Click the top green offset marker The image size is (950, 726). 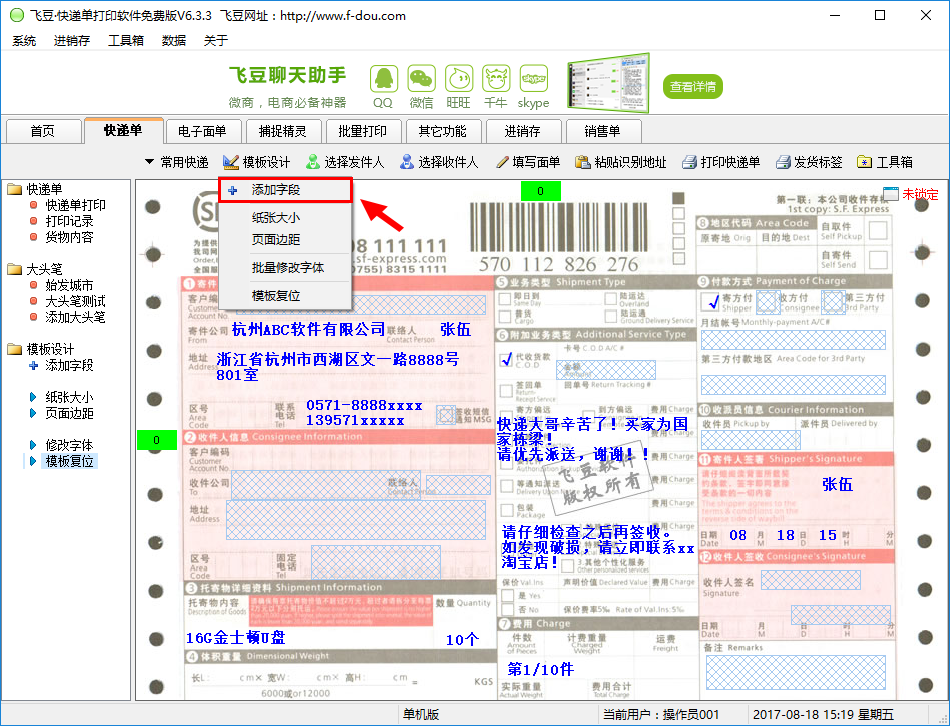click(x=540, y=191)
